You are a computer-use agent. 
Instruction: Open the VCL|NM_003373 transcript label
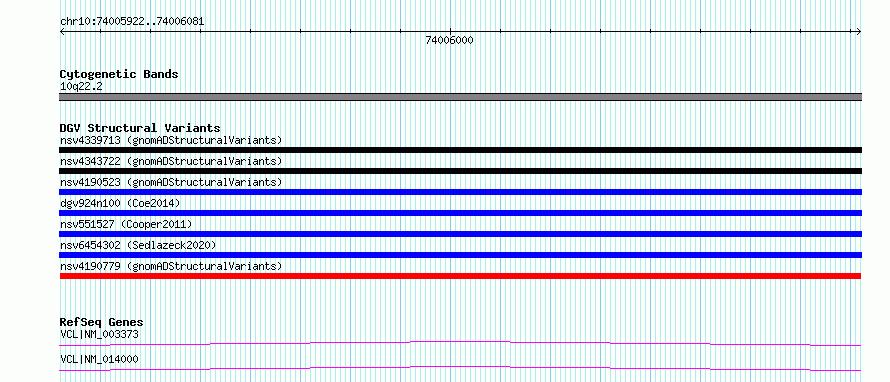pos(99,334)
